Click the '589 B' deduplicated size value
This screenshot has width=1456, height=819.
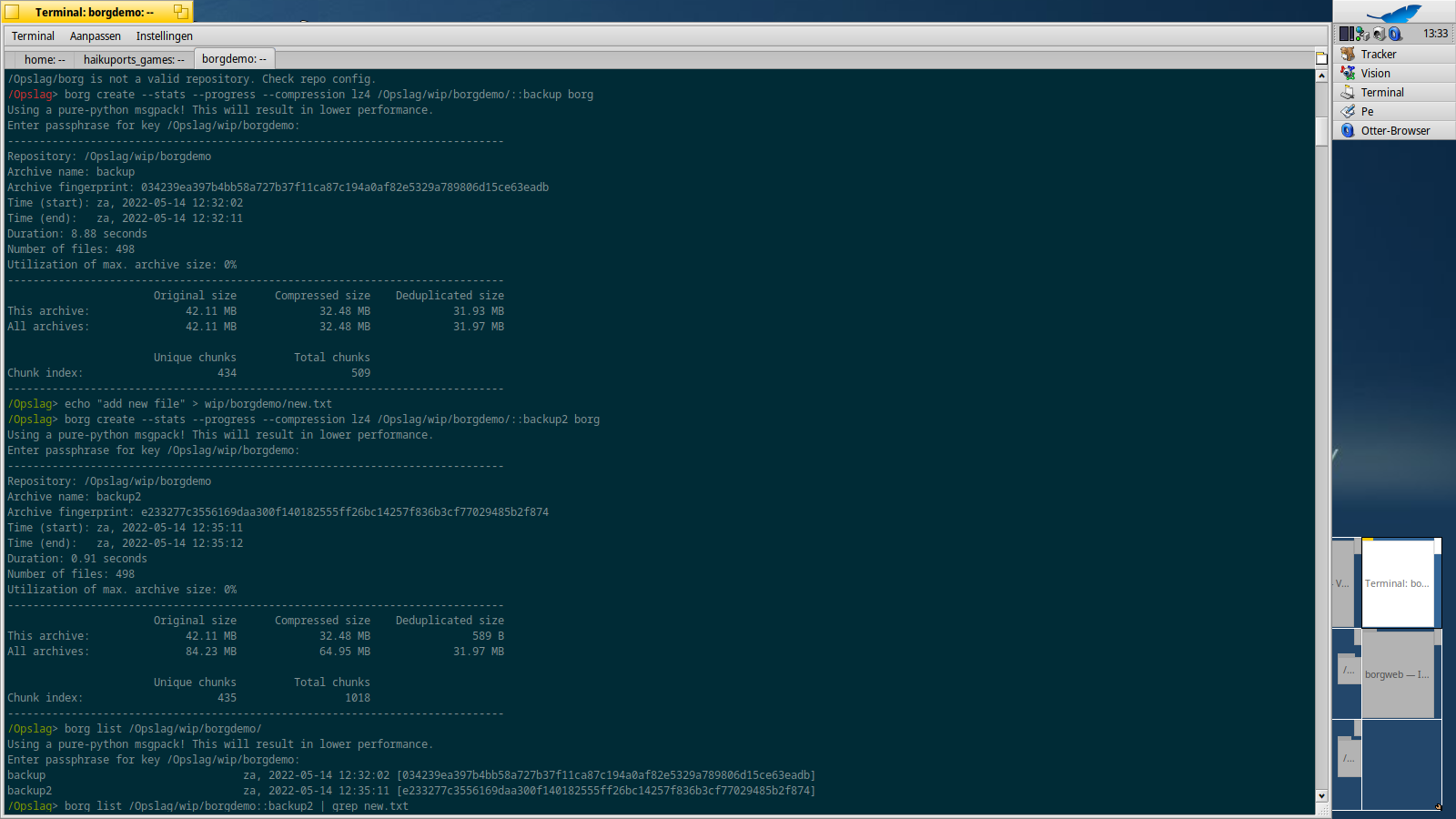tap(488, 636)
